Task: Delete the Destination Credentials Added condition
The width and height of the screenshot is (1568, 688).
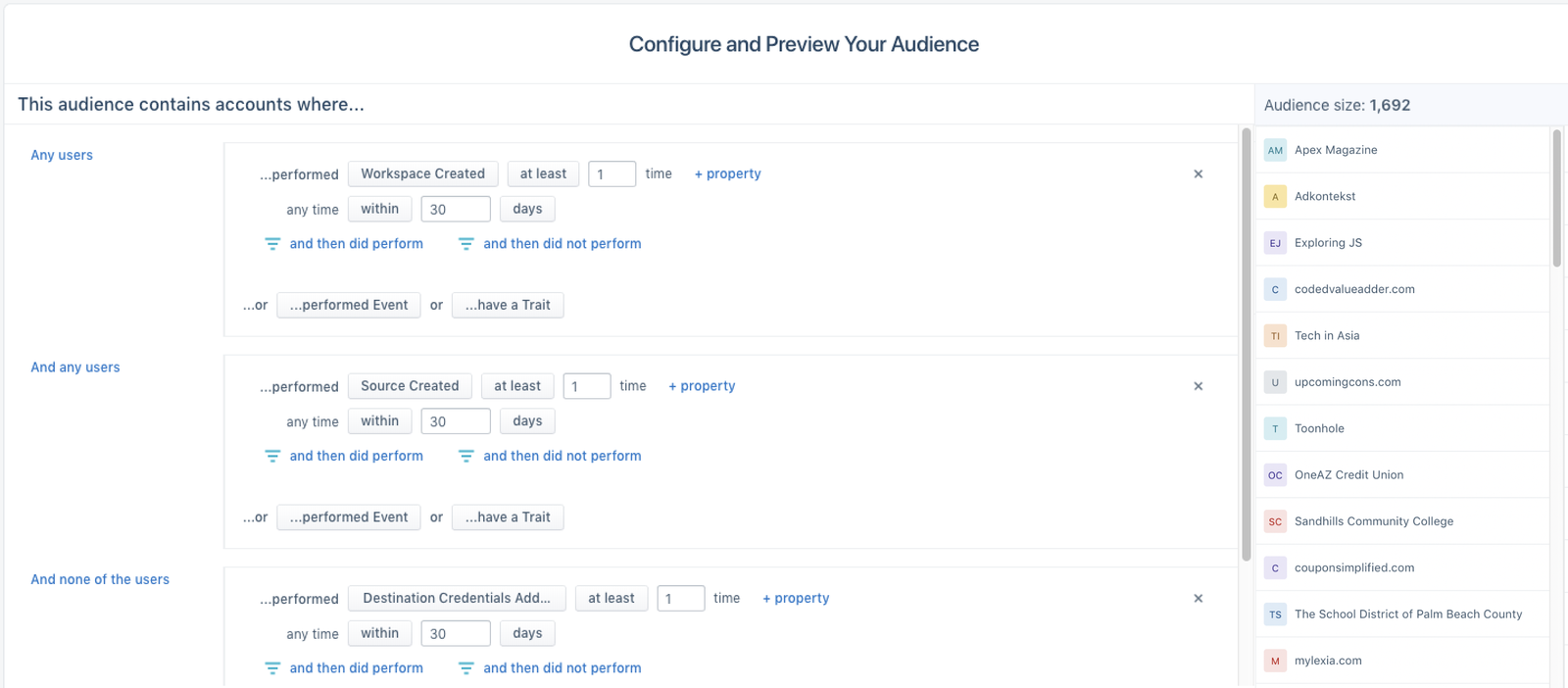Action: tap(1198, 599)
